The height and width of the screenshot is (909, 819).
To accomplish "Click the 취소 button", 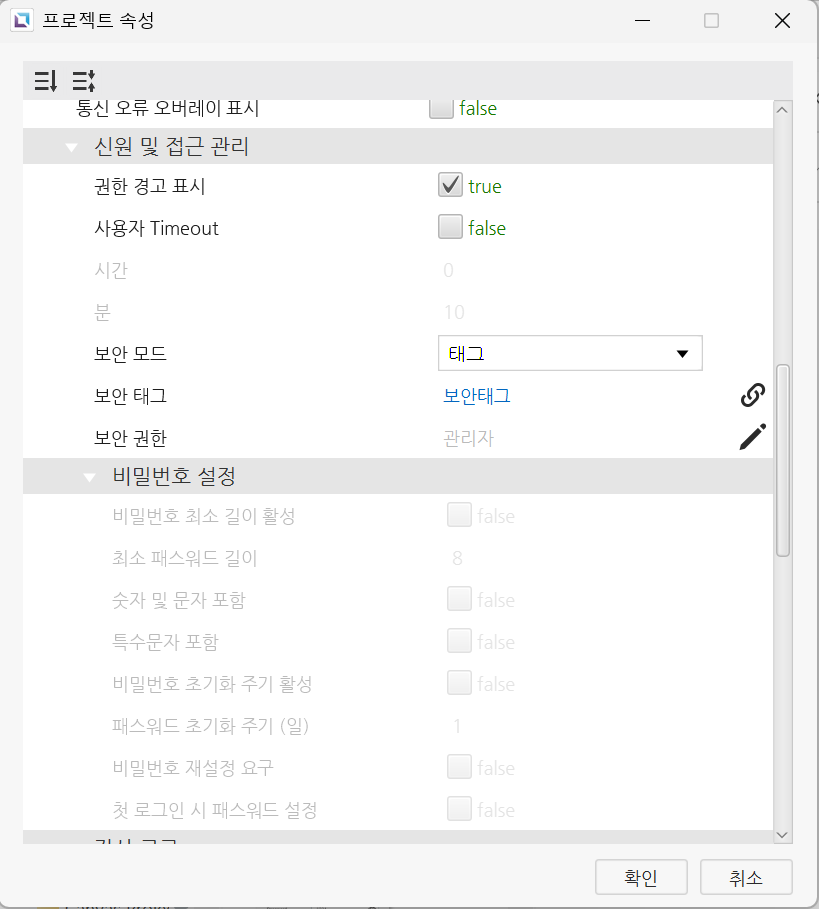I will coord(746,877).
